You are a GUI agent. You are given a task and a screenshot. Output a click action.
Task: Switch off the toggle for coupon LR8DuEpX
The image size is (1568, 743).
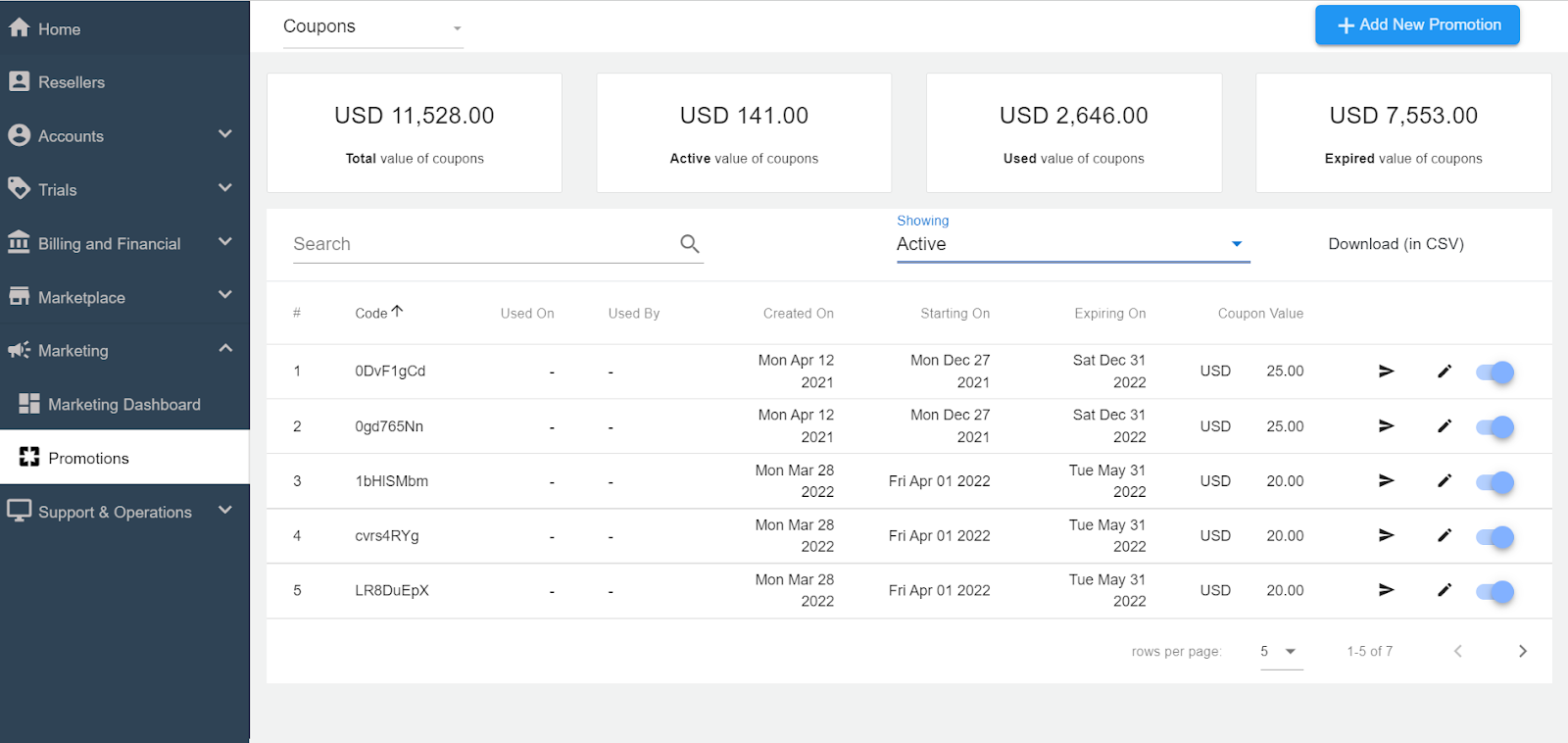[1495, 592]
